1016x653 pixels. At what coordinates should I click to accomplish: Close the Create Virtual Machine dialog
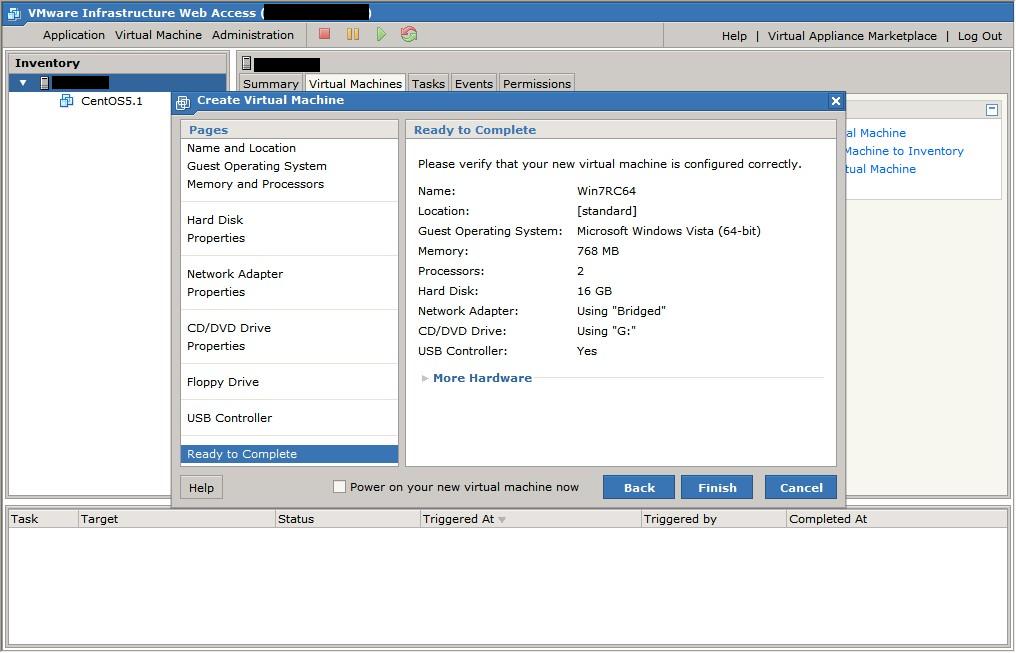click(836, 100)
